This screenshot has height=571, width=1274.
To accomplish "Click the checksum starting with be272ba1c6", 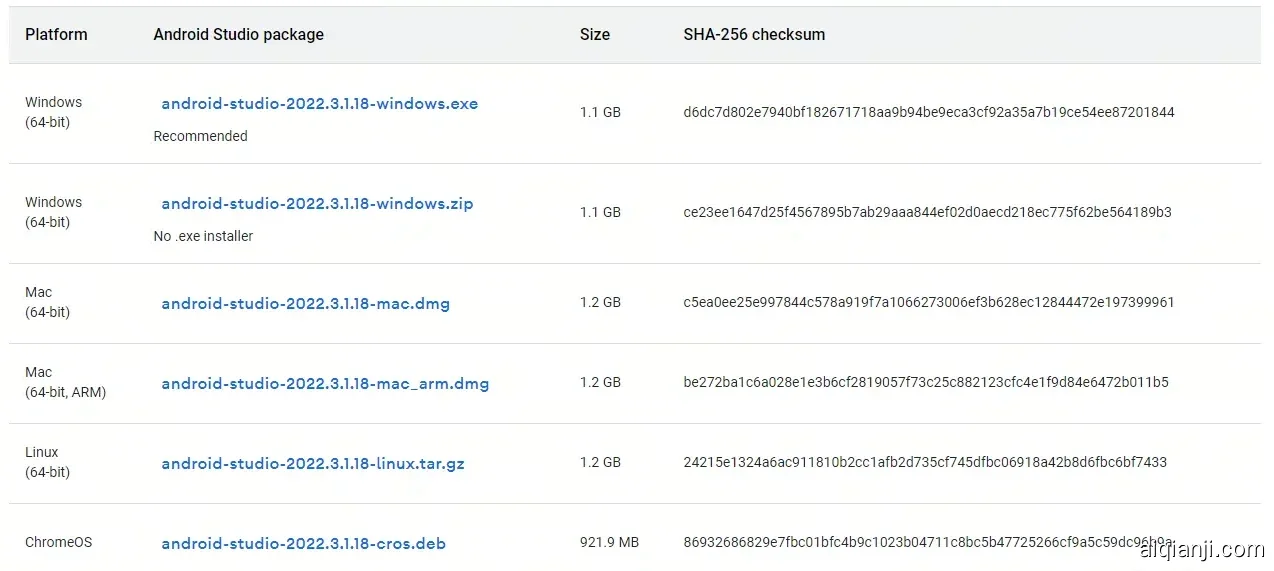I will click(926, 383).
